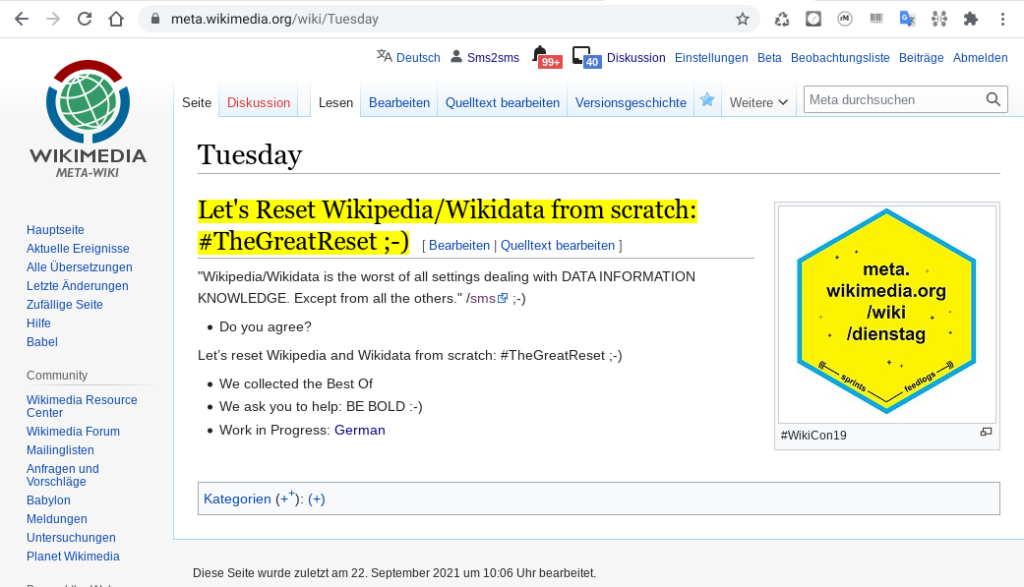
Task: Open Chrome's three-dot menu
Action: 1003,18
